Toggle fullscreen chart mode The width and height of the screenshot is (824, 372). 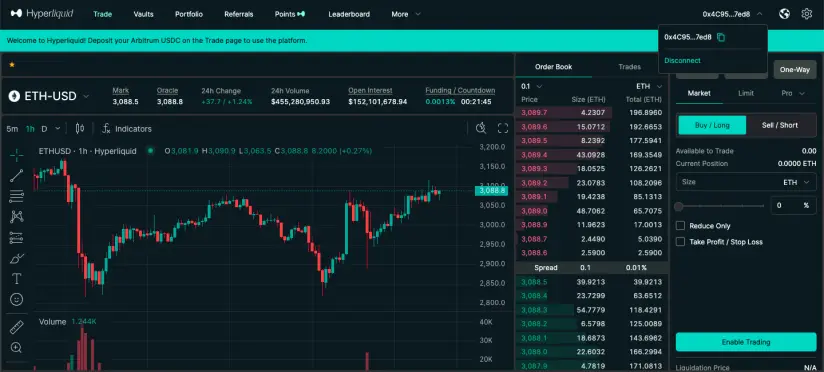point(503,129)
